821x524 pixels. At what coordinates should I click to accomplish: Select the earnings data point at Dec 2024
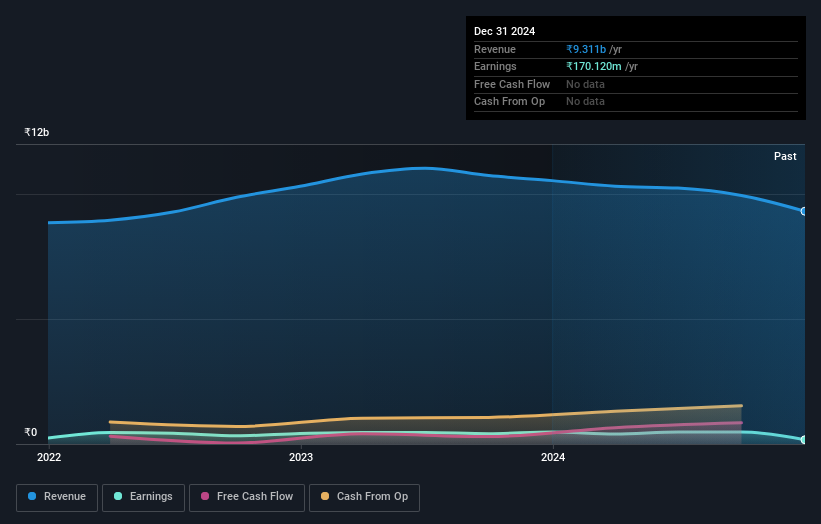coord(804,440)
